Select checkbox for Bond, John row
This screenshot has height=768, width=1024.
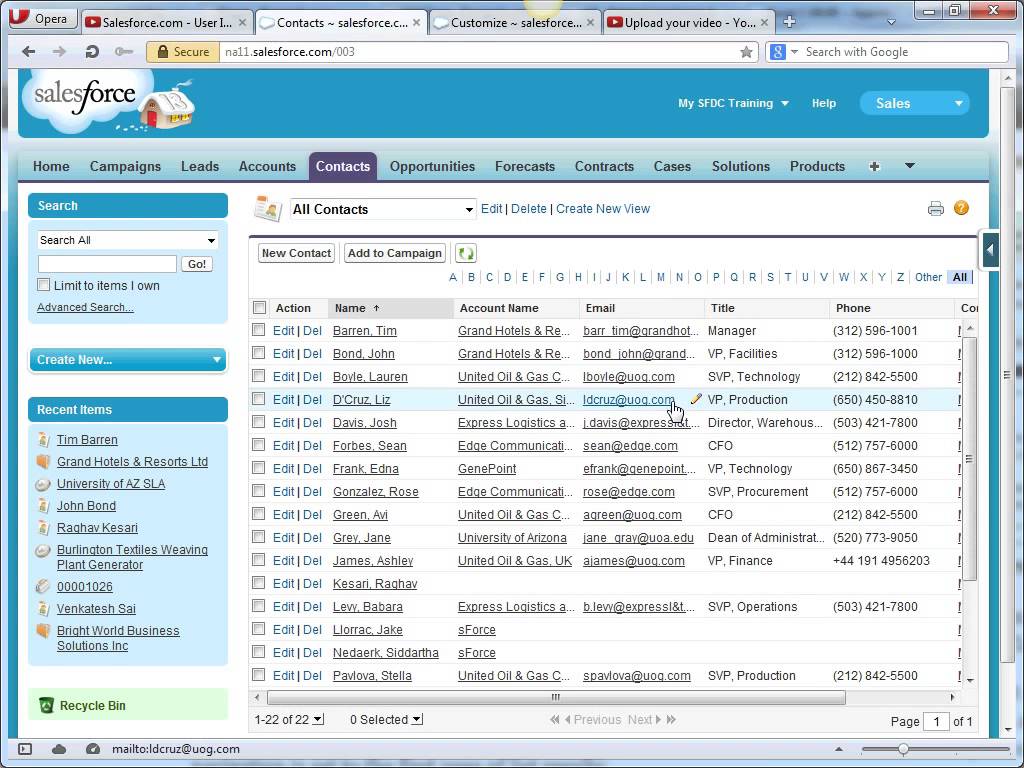pos(259,353)
